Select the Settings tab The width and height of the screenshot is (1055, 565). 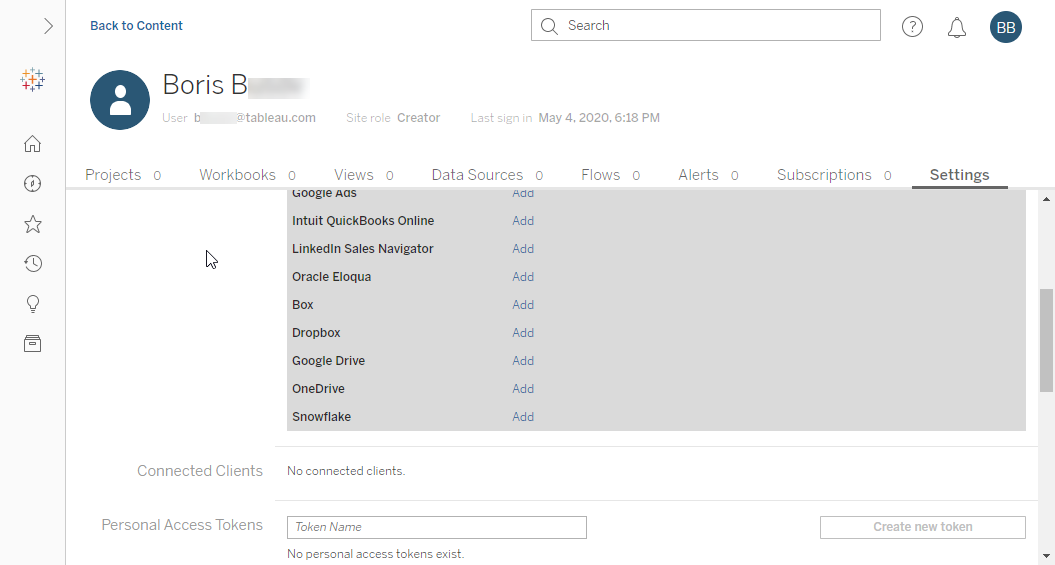959,175
